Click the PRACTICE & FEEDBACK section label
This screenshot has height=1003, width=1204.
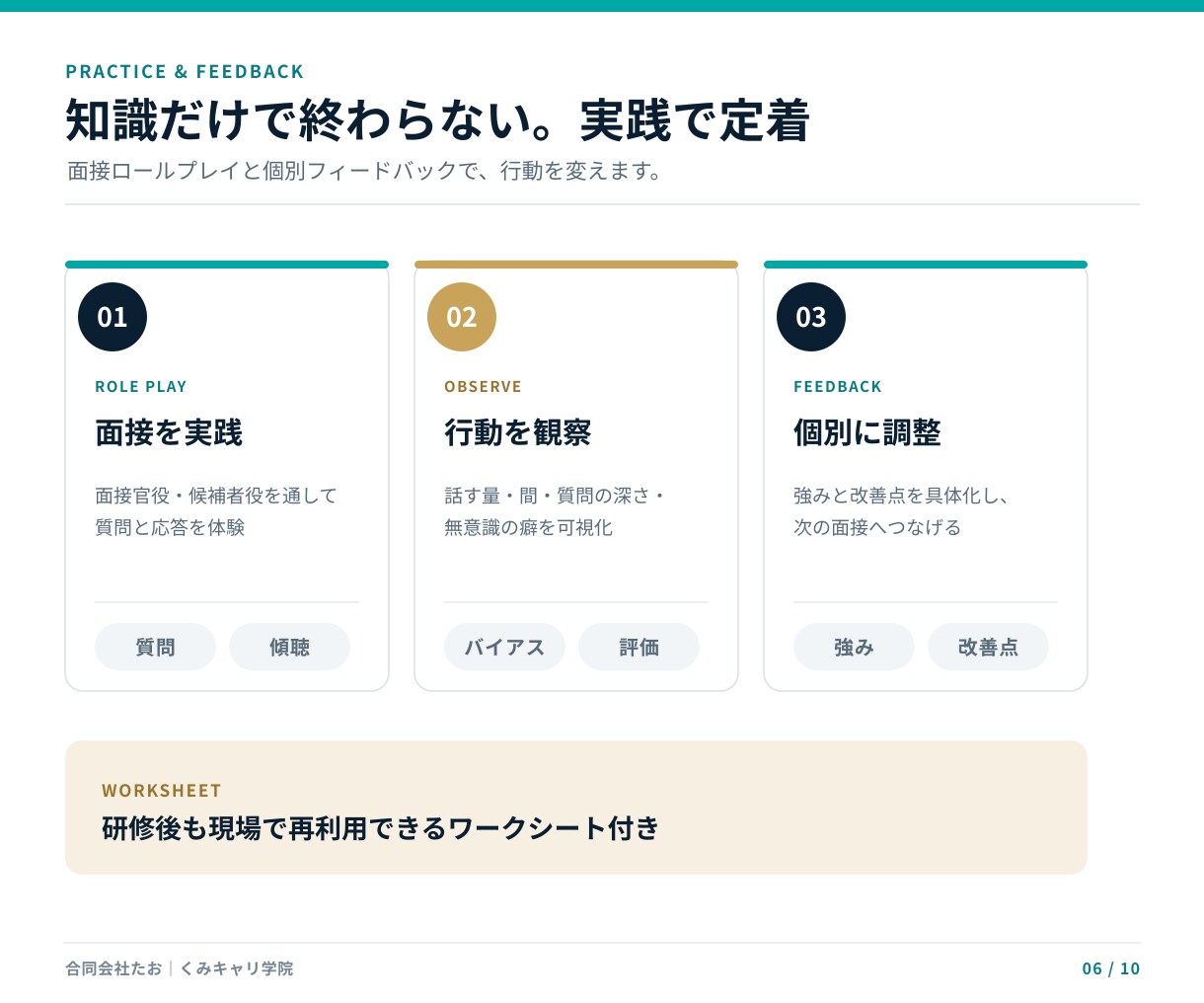coord(185,72)
